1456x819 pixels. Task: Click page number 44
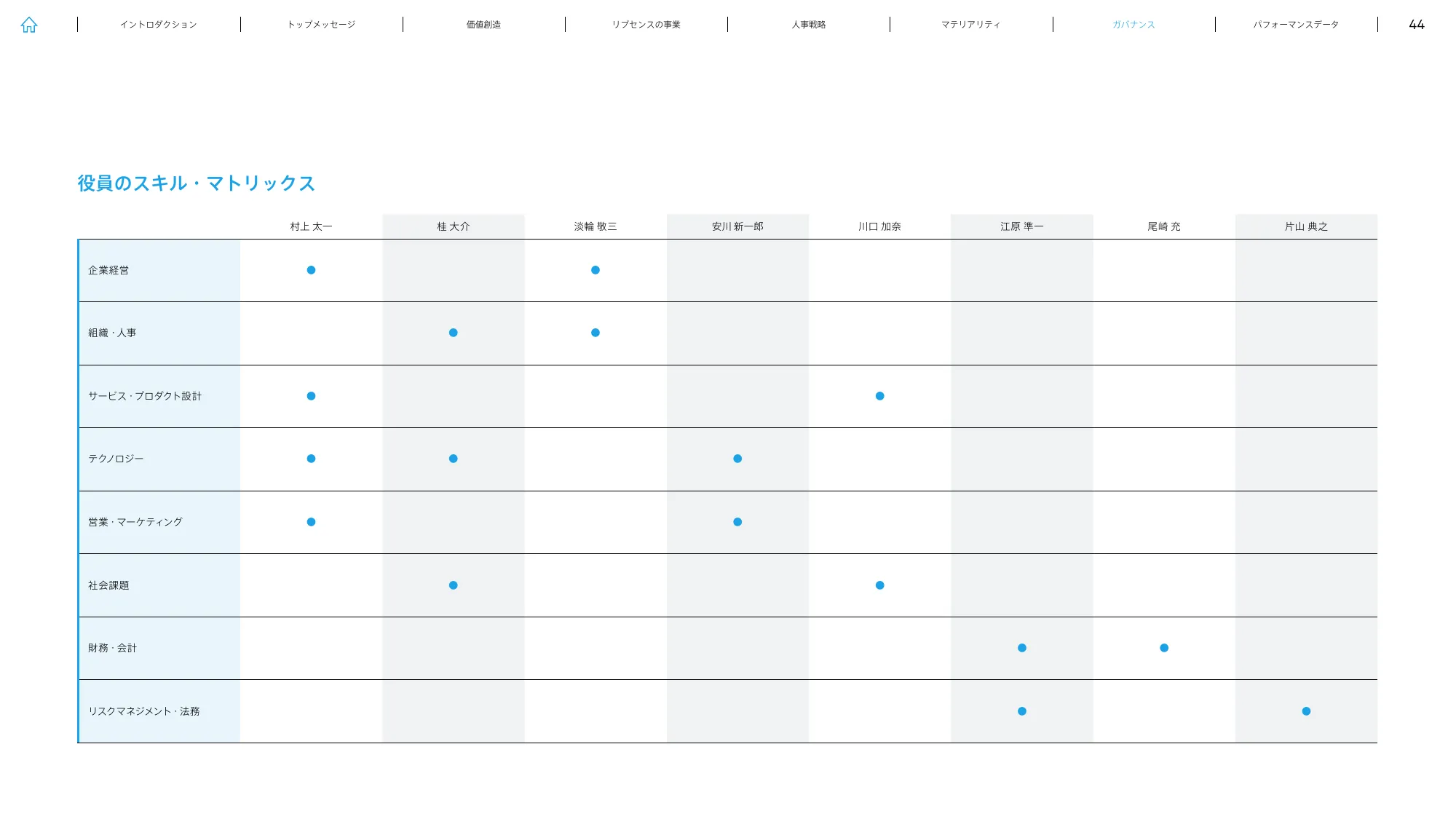pos(1416,24)
